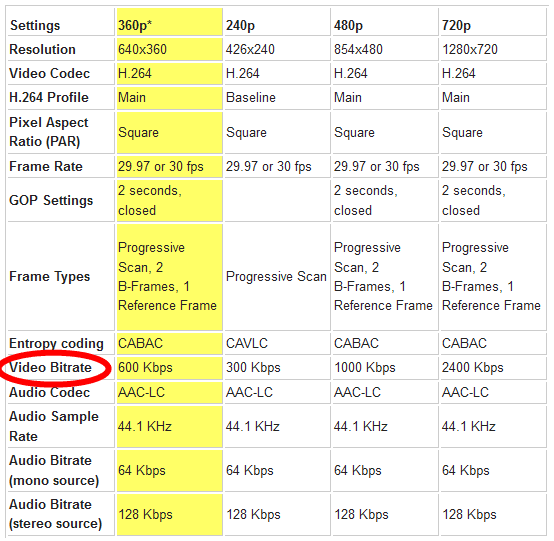
Task: Click H.264 codec in the 240p column
Action: (277, 73)
